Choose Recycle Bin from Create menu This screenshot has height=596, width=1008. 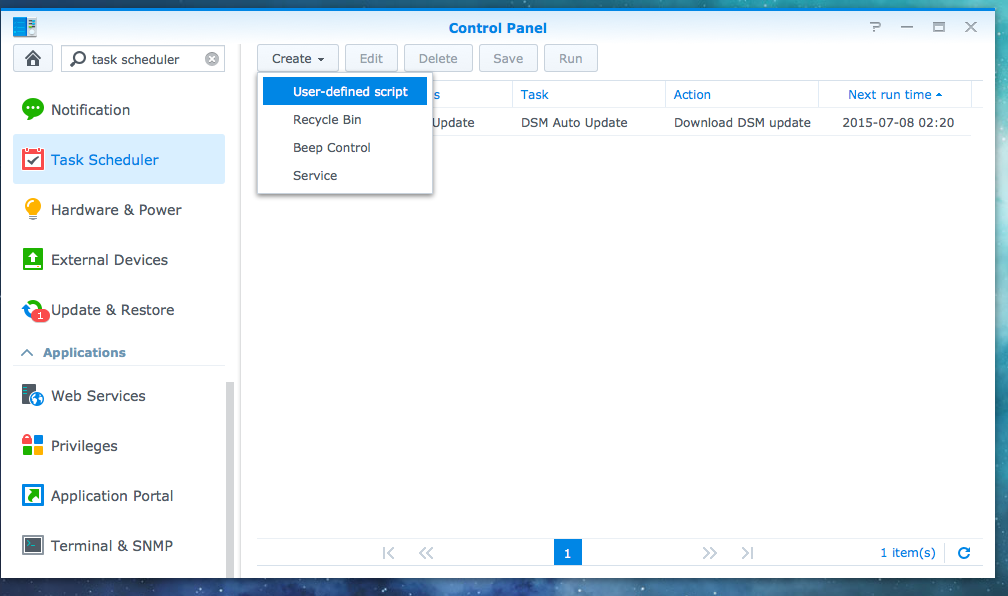(327, 120)
